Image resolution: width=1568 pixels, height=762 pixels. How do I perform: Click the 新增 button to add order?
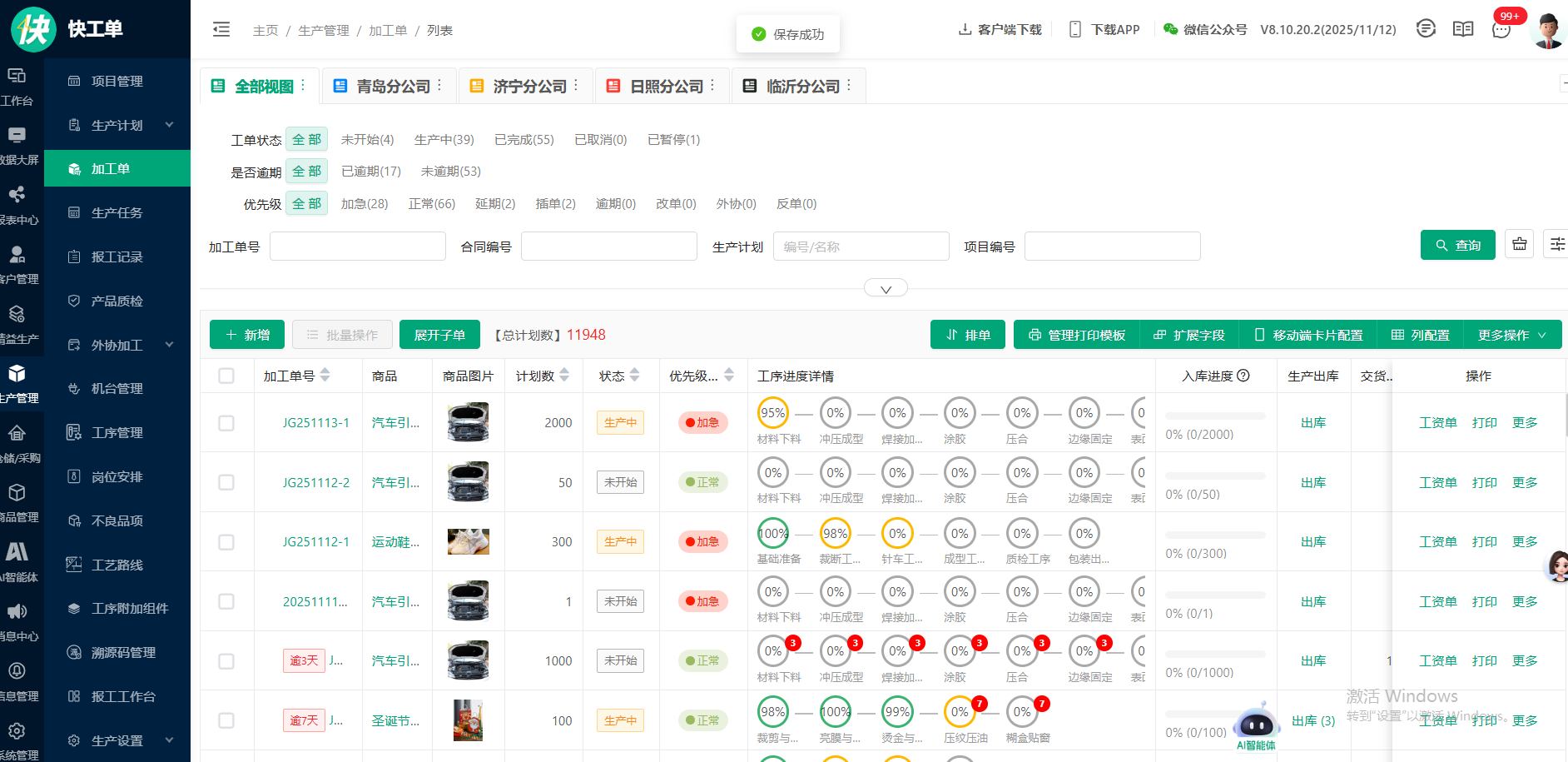tap(247, 335)
